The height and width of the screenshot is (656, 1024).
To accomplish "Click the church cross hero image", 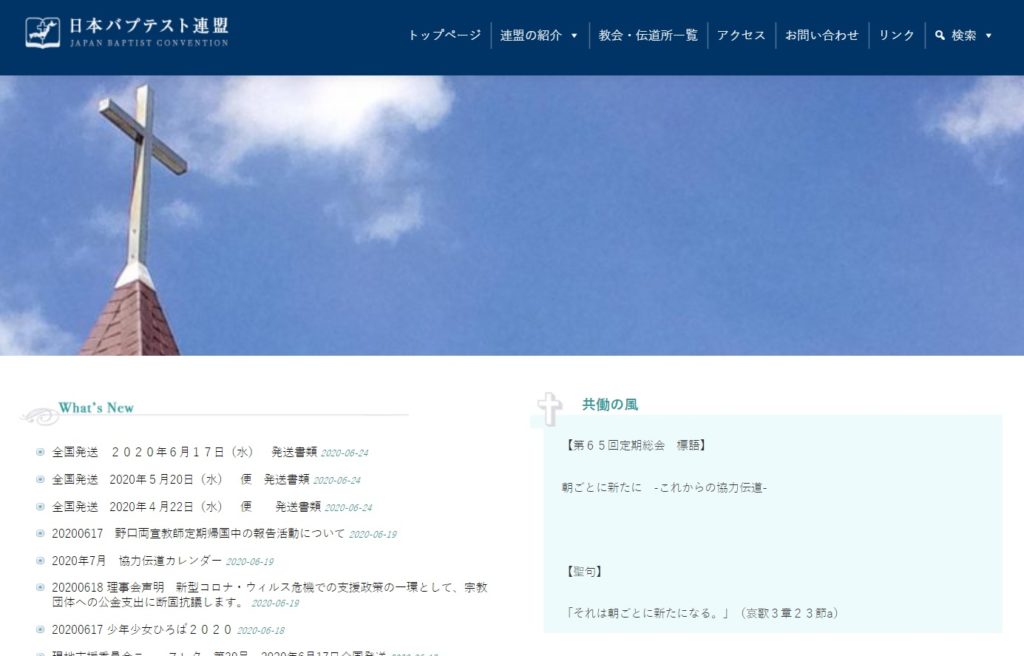I will [512, 216].
